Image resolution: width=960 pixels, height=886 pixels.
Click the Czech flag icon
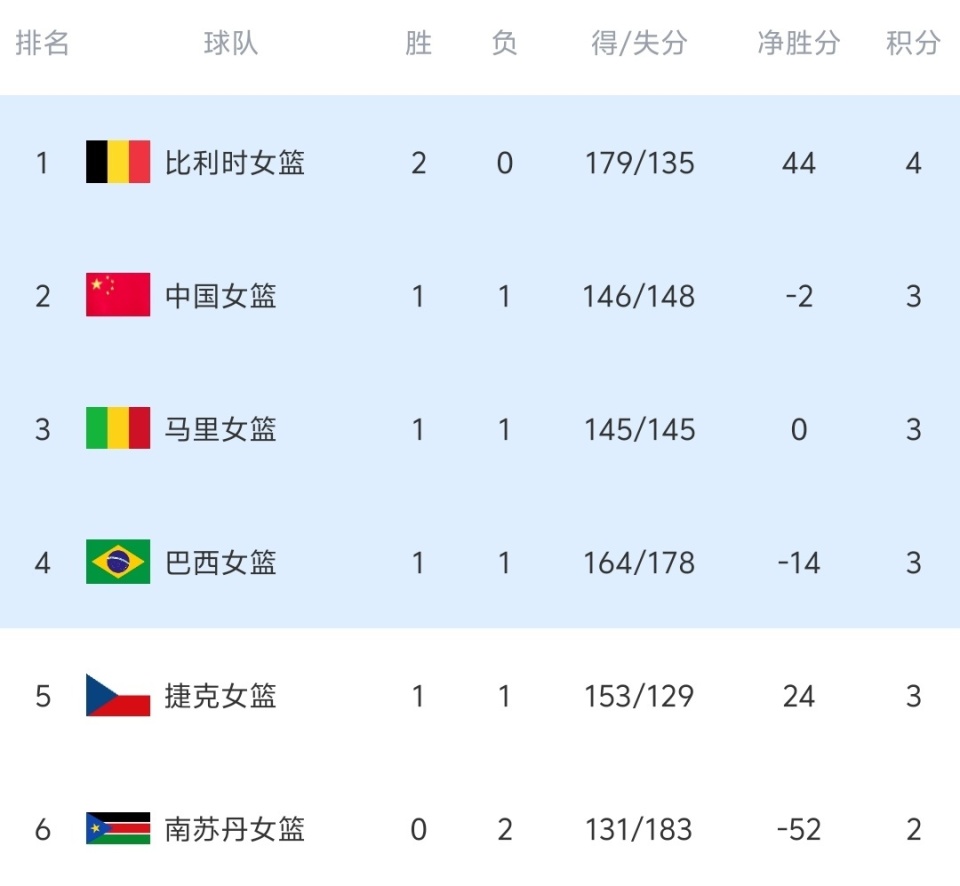(118, 696)
